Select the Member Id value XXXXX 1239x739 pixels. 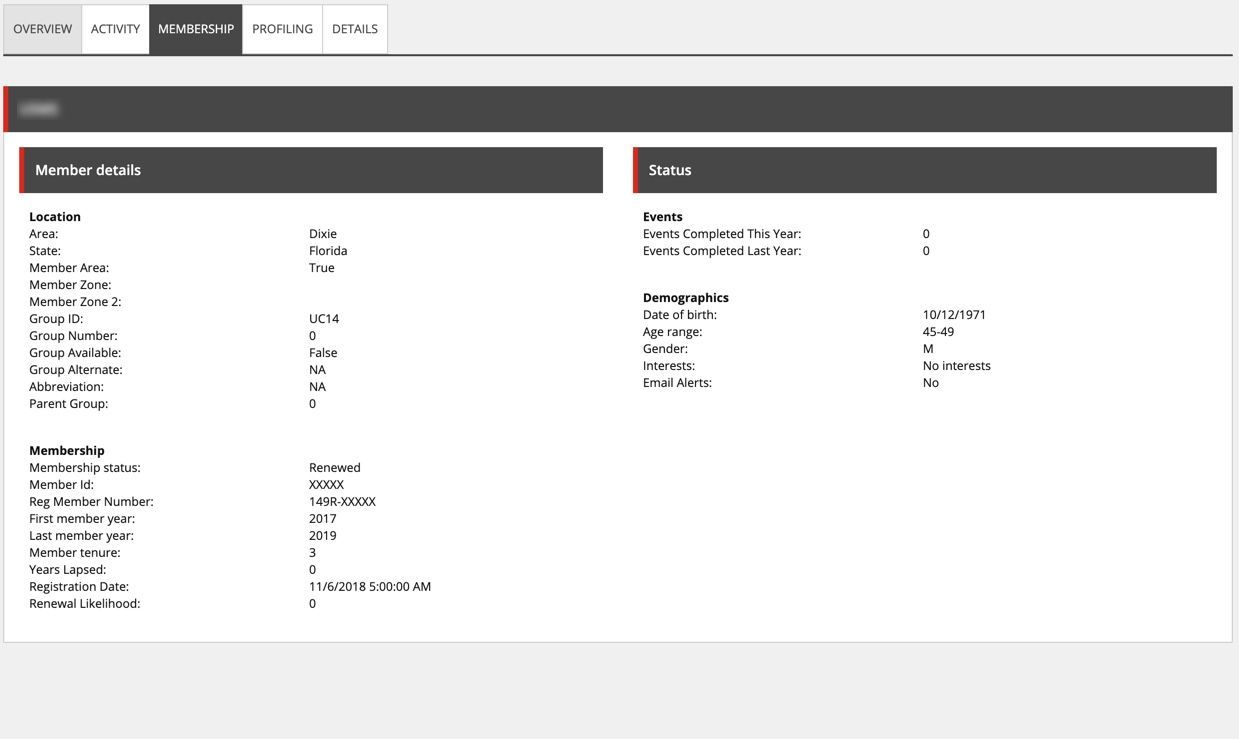click(x=327, y=484)
